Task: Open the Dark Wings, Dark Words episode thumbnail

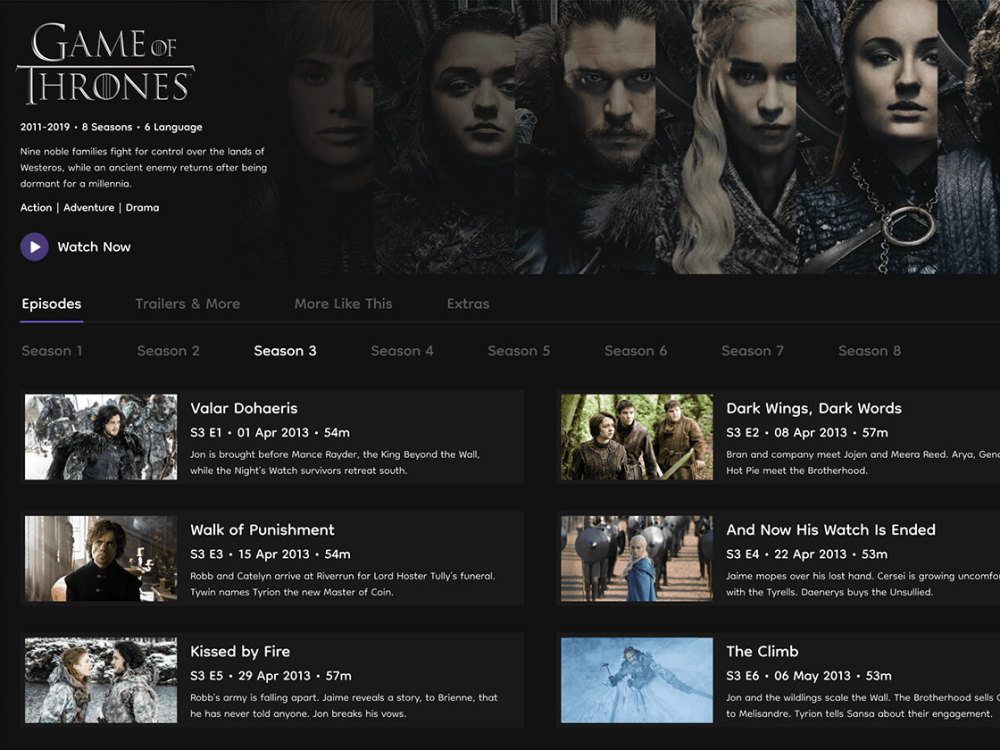Action: [637, 436]
